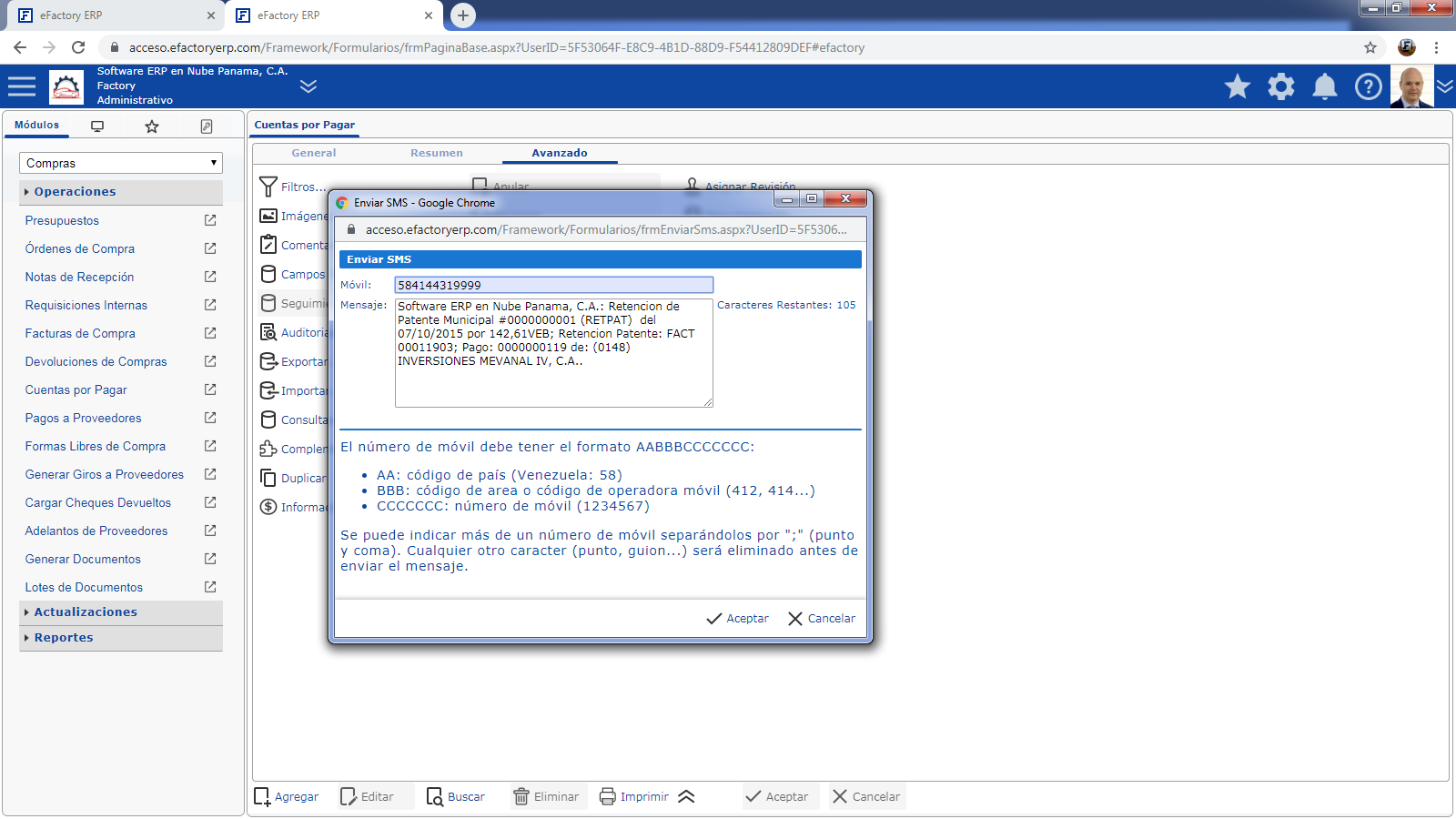The width and height of the screenshot is (1456, 819).
Task: Expand the user menu chevron
Action: pyautogui.click(x=1445, y=86)
